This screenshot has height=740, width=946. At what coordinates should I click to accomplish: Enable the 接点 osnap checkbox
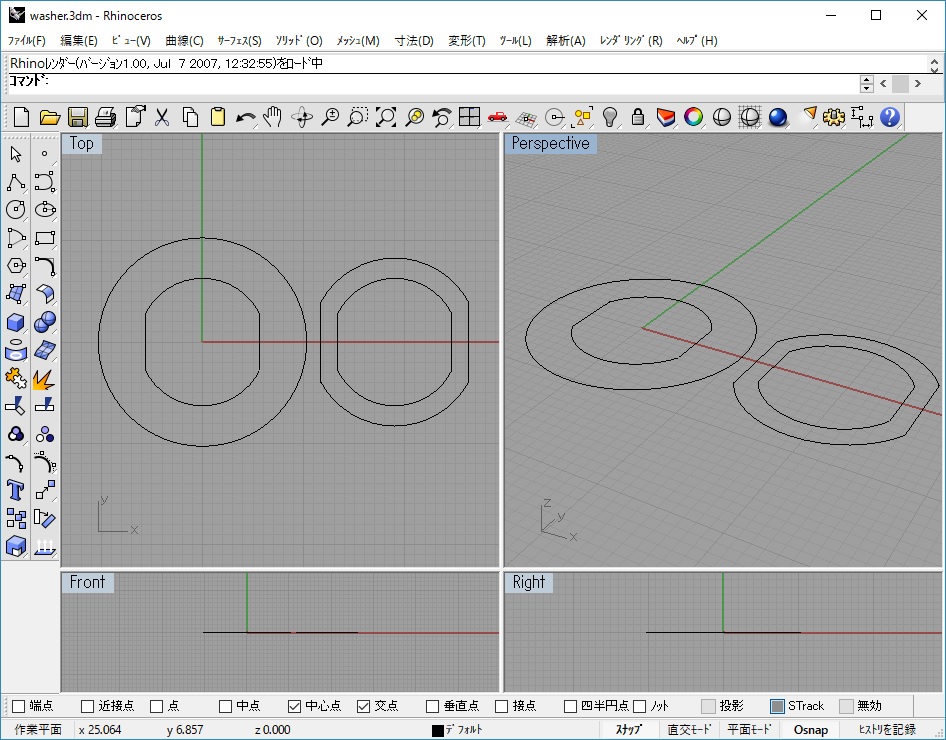[x=501, y=706]
